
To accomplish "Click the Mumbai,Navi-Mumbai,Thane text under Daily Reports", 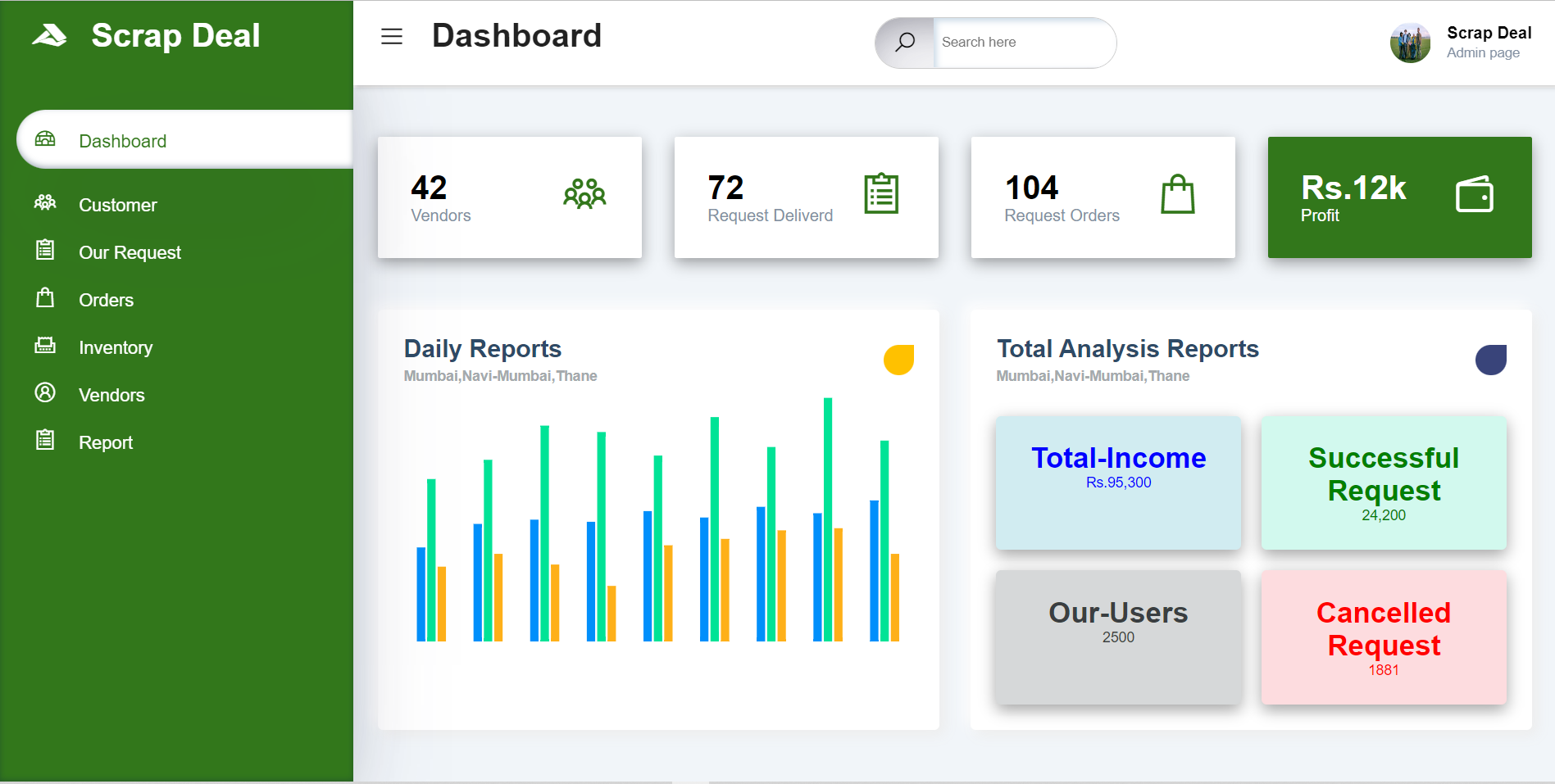I will click(500, 376).
